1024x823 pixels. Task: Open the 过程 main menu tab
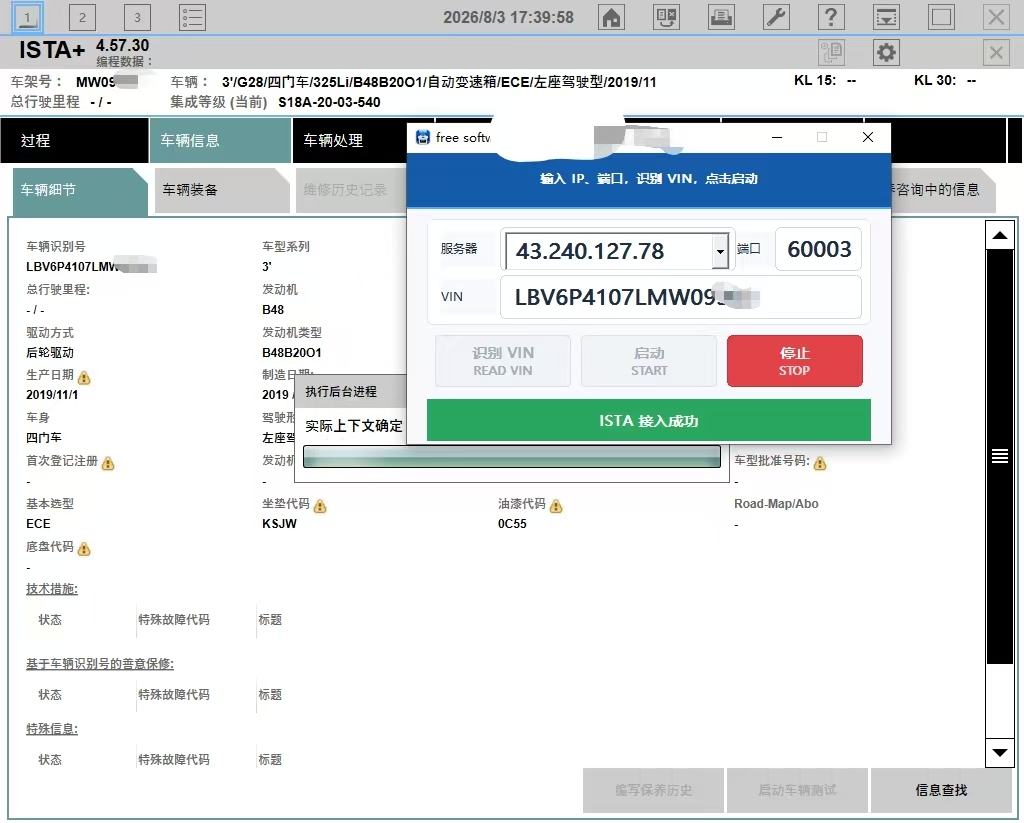pyautogui.click(x=74, y=140)
